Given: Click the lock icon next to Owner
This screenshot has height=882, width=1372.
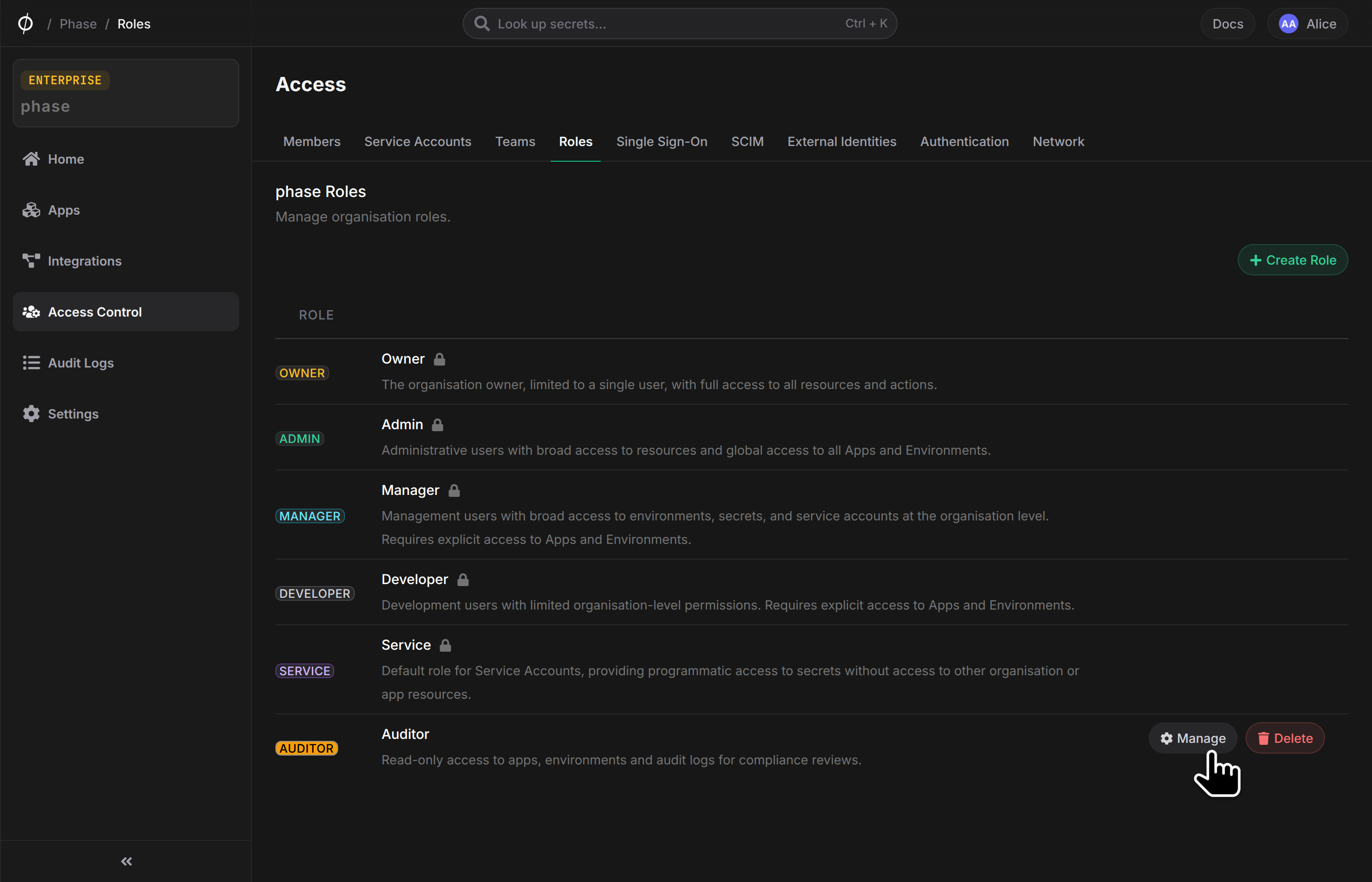Looking at the screenshot, I should pyautogui.click(x=439, y=359).
